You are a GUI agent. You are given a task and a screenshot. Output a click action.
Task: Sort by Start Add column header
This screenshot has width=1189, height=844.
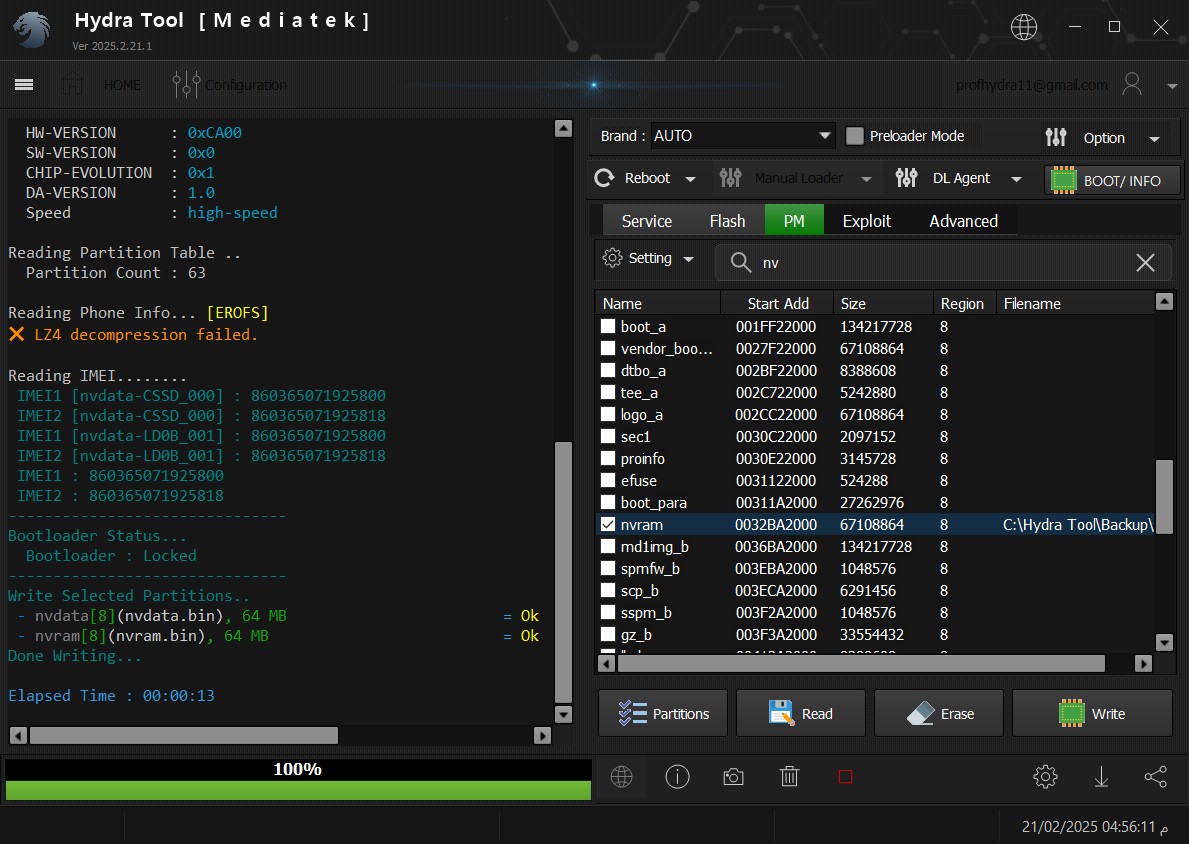(777, 303)
